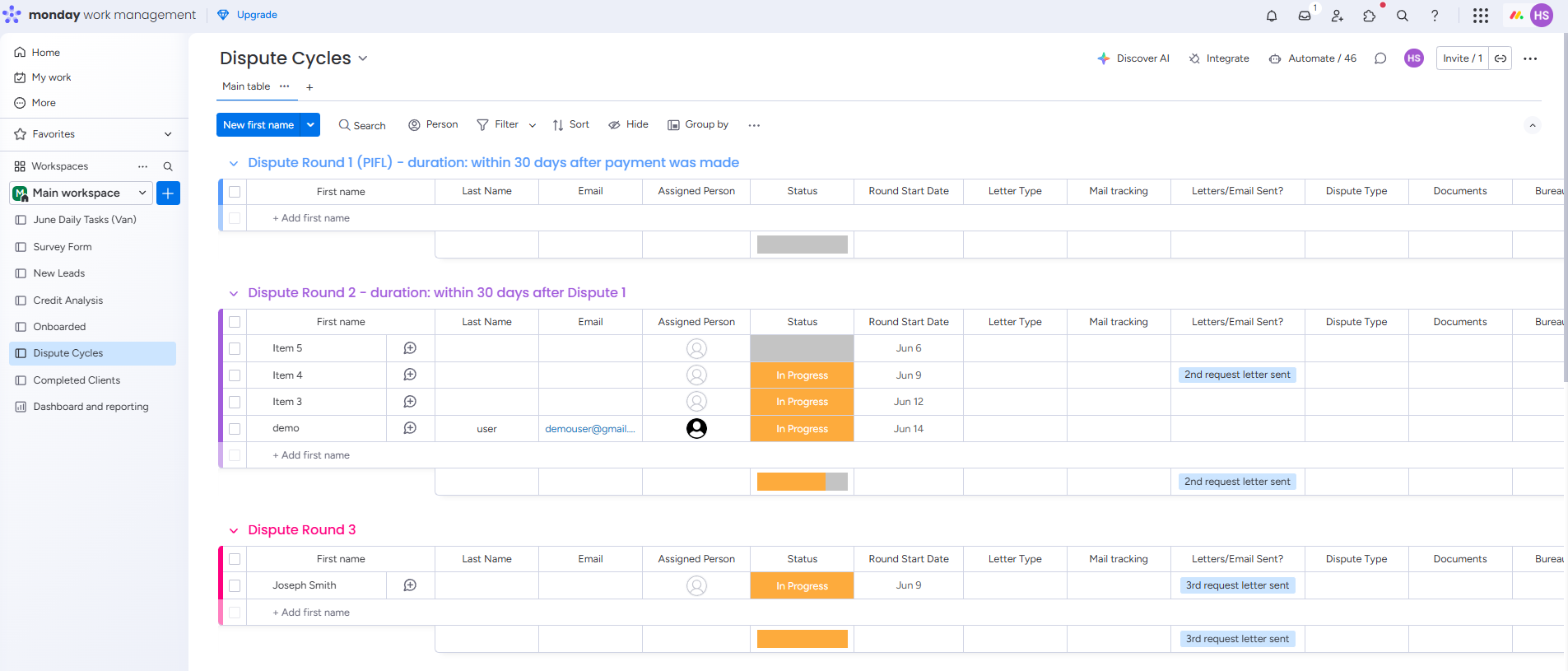Click the Upgrade link
The height and width of the screenshot is (671, 1568).
(256, 15)
